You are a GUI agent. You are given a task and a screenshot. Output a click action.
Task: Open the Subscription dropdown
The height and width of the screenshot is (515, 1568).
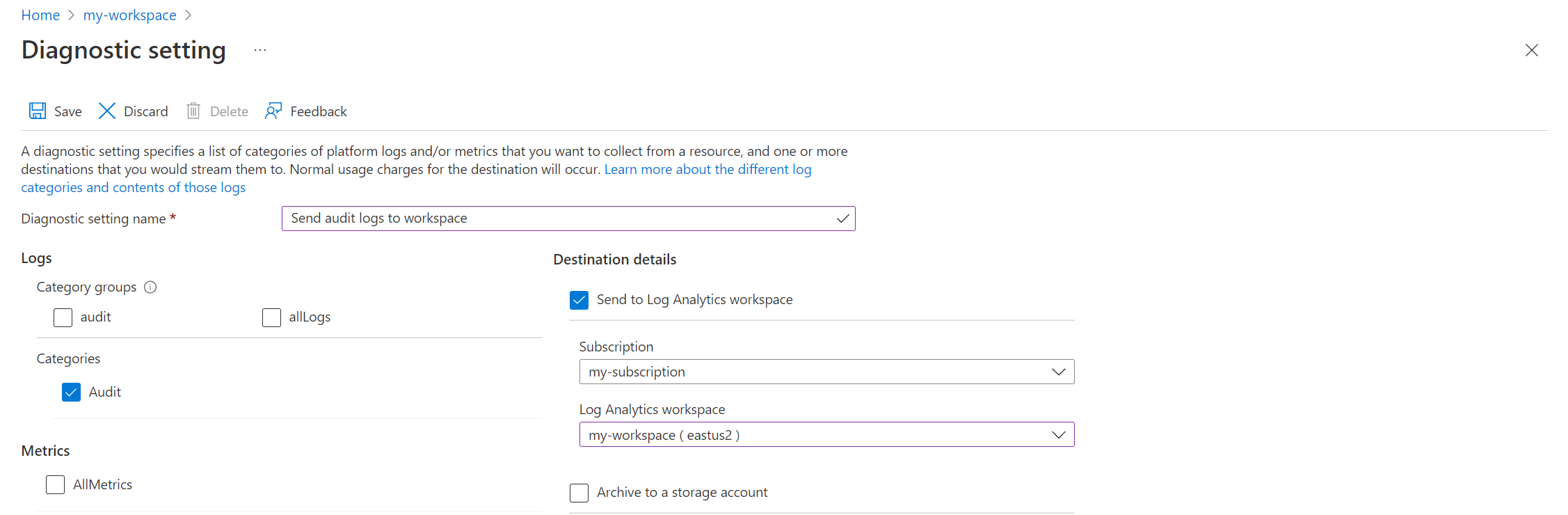[x=826, y=372]
